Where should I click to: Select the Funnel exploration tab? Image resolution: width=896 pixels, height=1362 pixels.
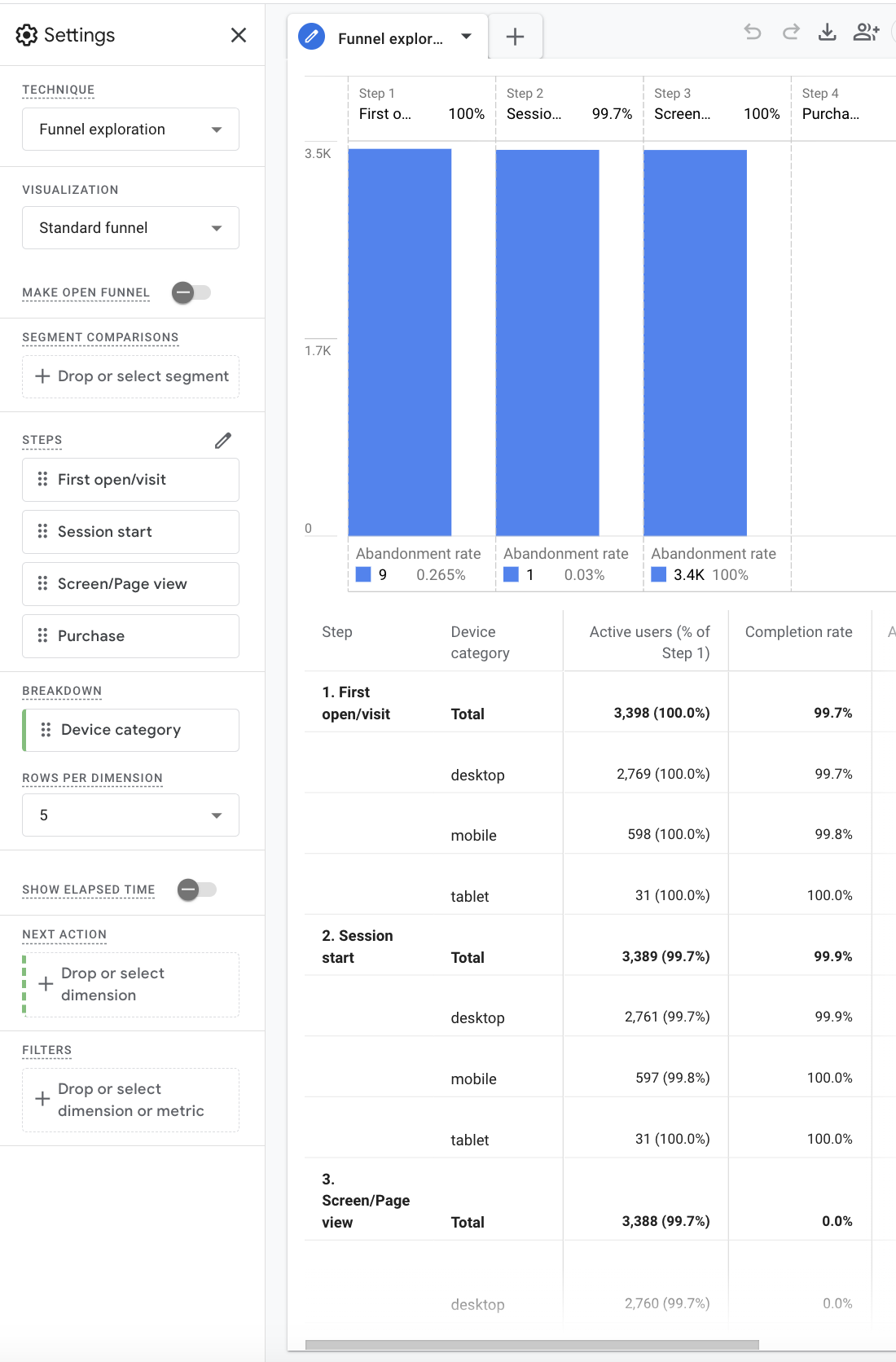pos(389,38)
